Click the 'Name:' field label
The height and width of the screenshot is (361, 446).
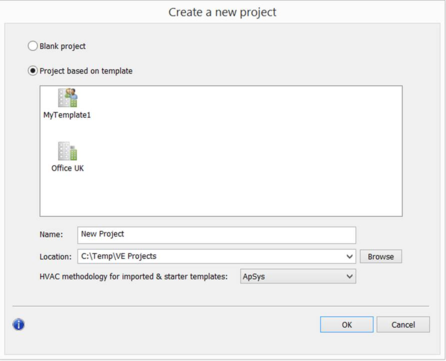click(51, 234)
